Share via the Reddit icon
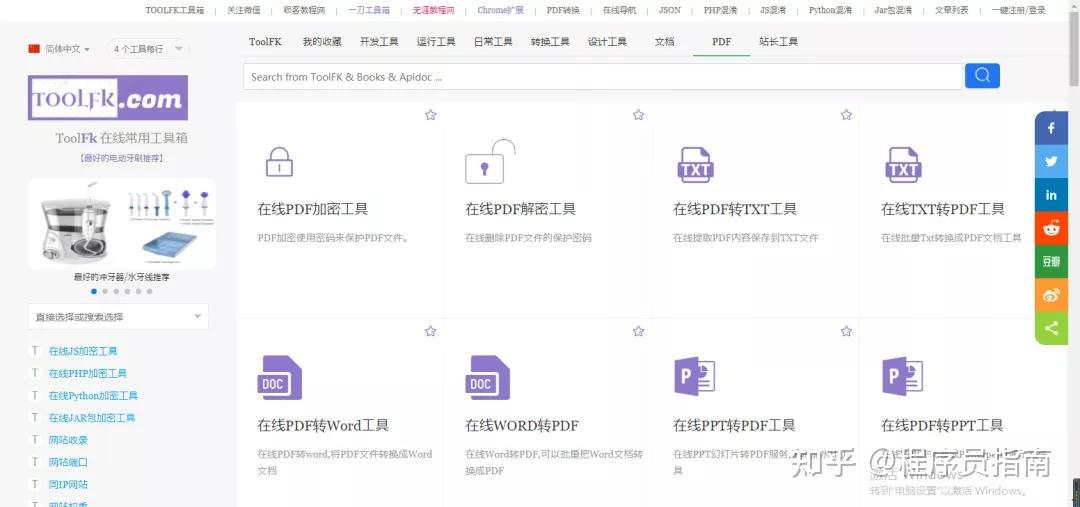Screen dimensions: 1080x507 [x=1051, y=228]
